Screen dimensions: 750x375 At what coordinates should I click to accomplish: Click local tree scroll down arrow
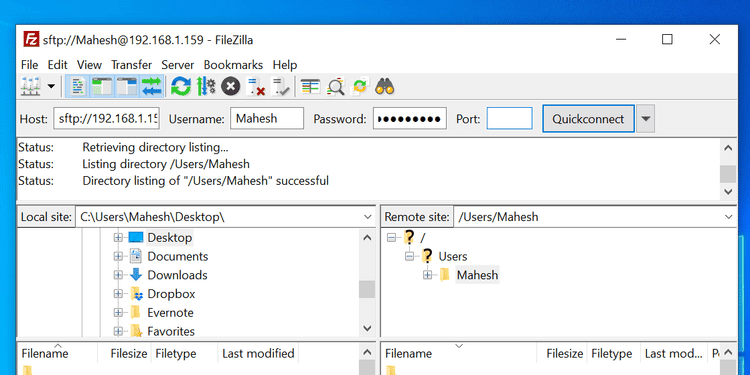pos(367,328)
